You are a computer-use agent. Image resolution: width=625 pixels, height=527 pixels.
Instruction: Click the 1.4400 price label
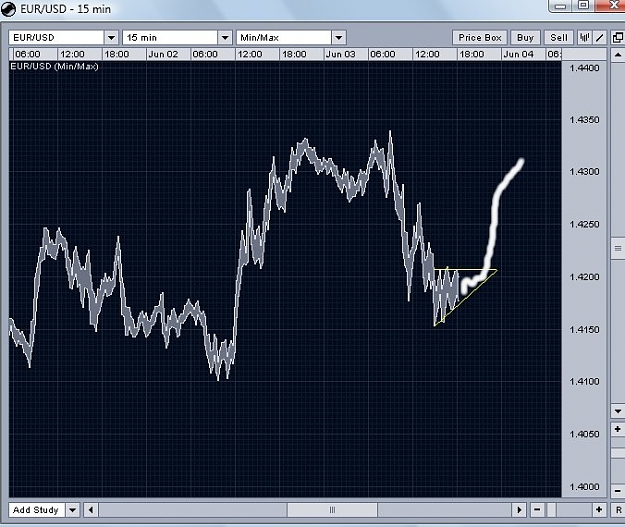[584, 68]
